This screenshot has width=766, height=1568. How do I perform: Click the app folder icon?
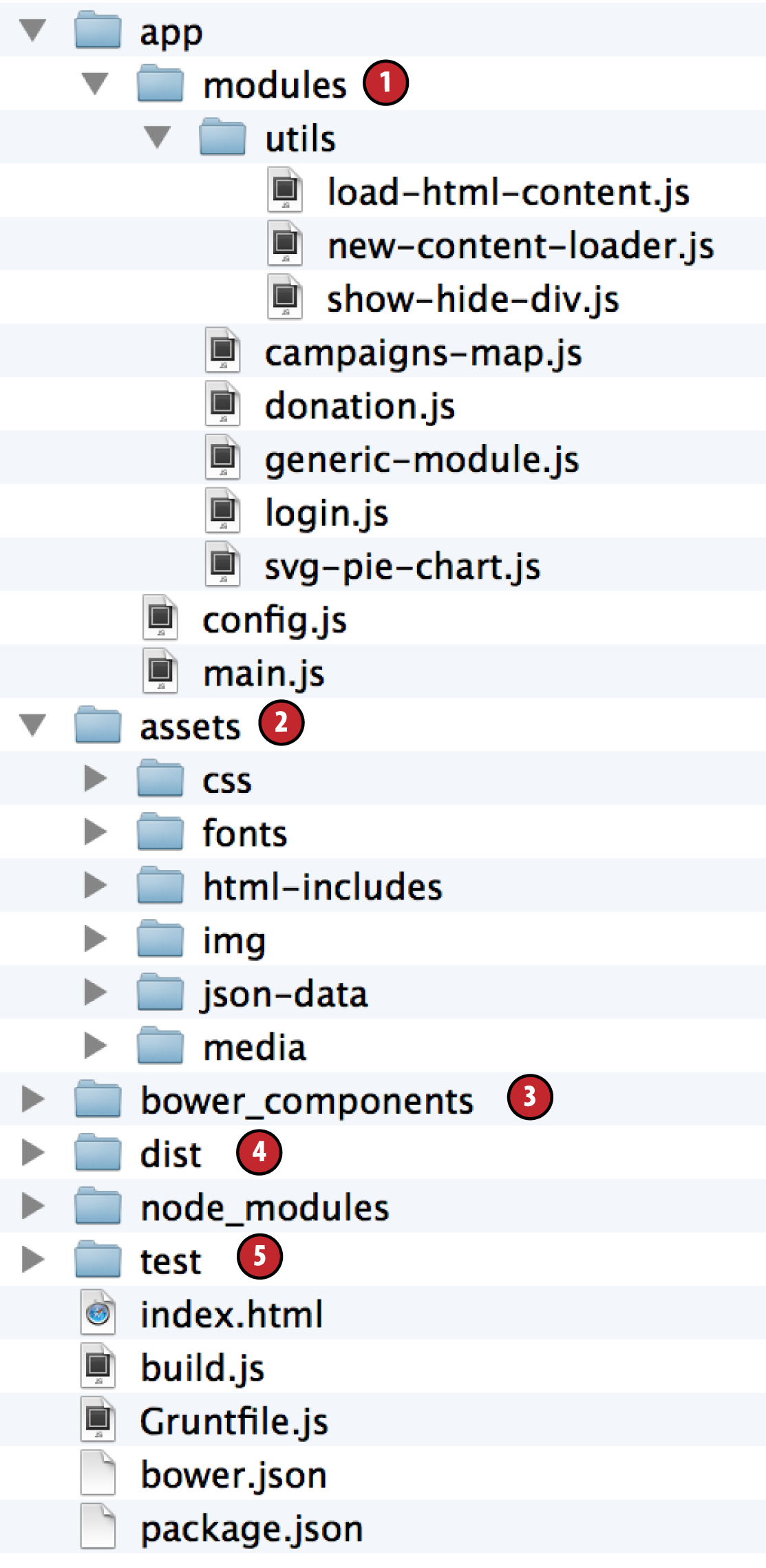(98, 31)
